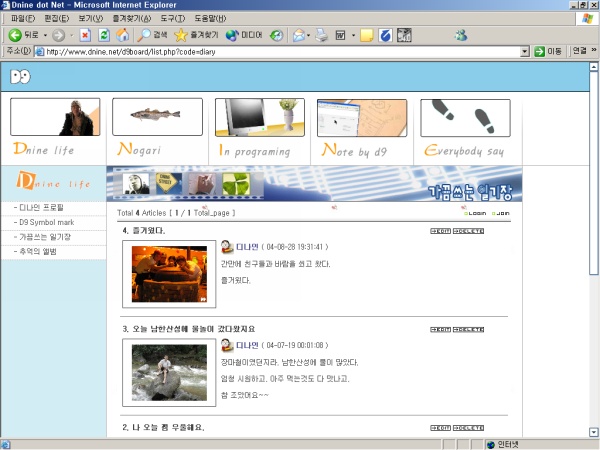Click the D9 logo in the header

(x=20, y=77)
